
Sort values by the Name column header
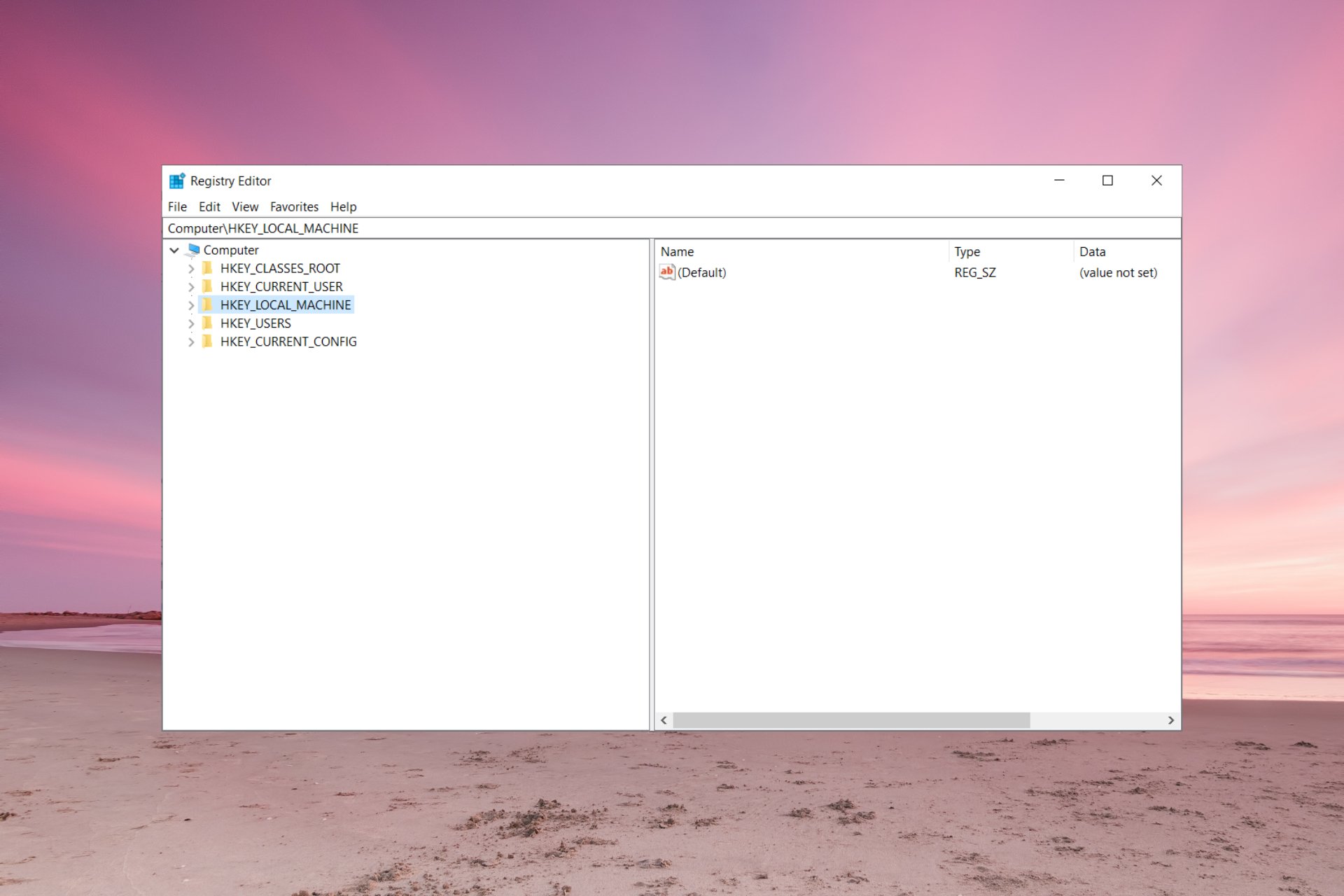tap(802, 251)
